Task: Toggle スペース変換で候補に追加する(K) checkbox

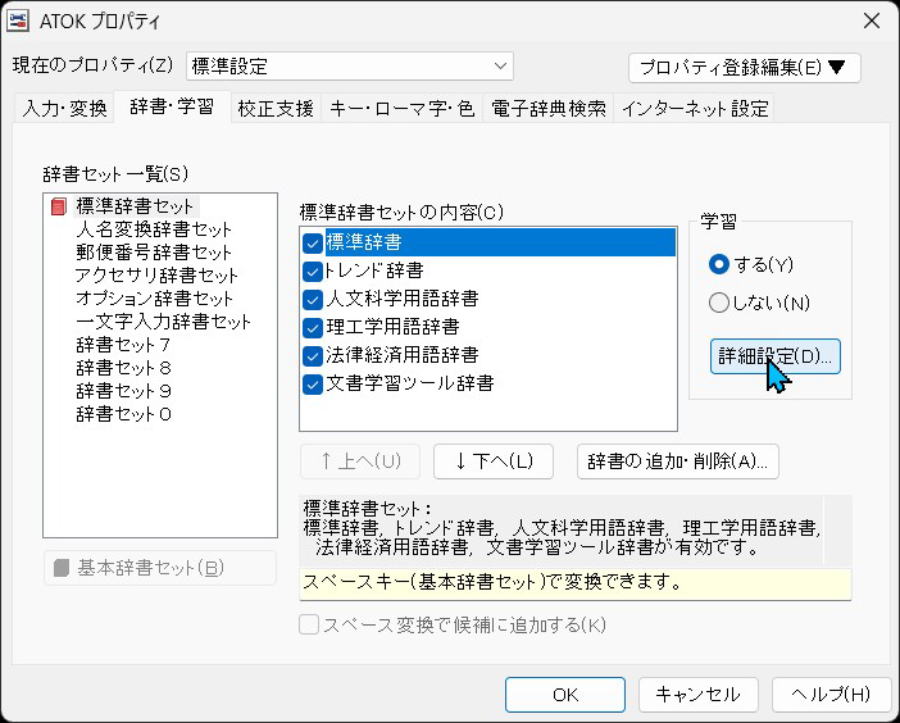Action: pyautogui.click(x=309, y=625)
